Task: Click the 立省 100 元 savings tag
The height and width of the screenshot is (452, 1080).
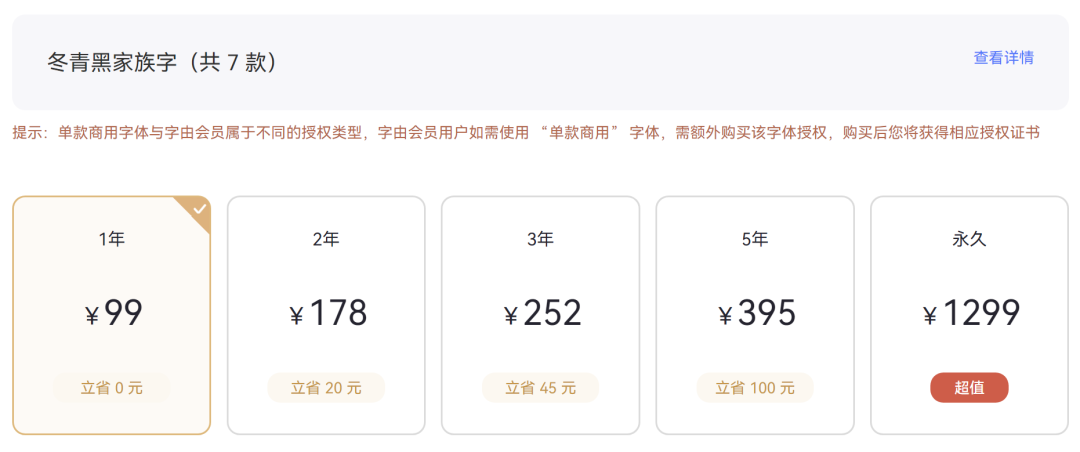Action: (755, 388)
